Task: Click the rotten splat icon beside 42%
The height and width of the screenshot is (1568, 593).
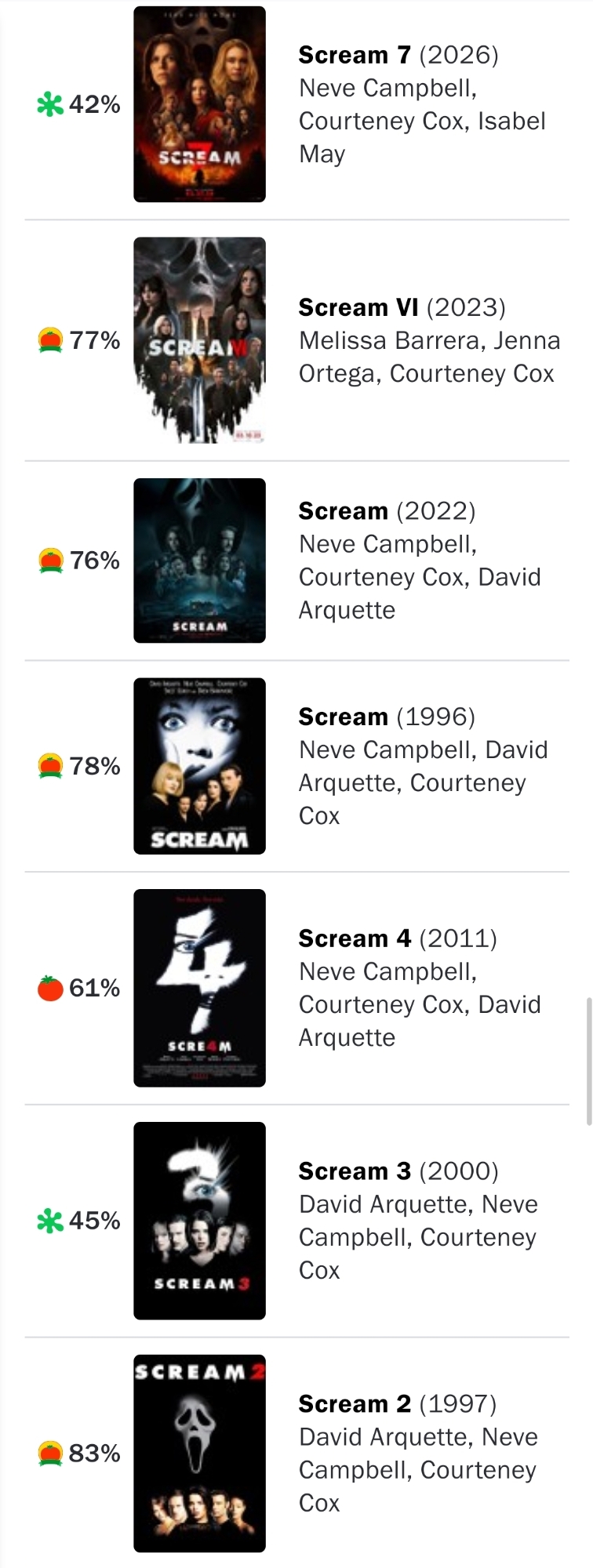Action: (50, 104)
